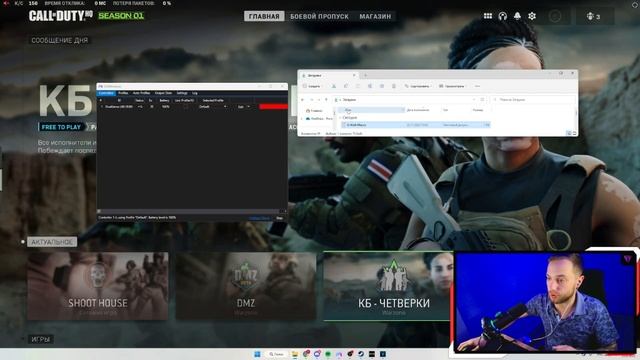Open voice channels headset icon
Image resolution: width=640 pixels, height=360 pixels.
(502, 16)
